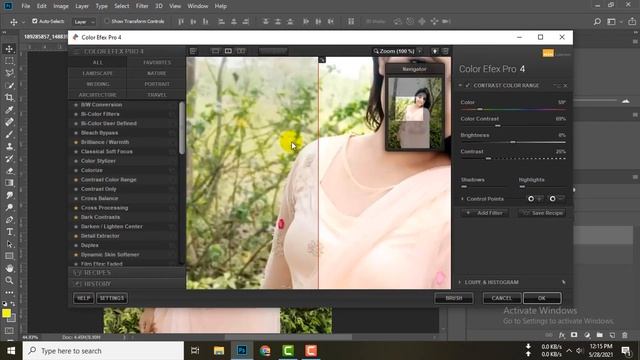Select the Pen tool
640x360 pixels.
[x=9, y=220]
